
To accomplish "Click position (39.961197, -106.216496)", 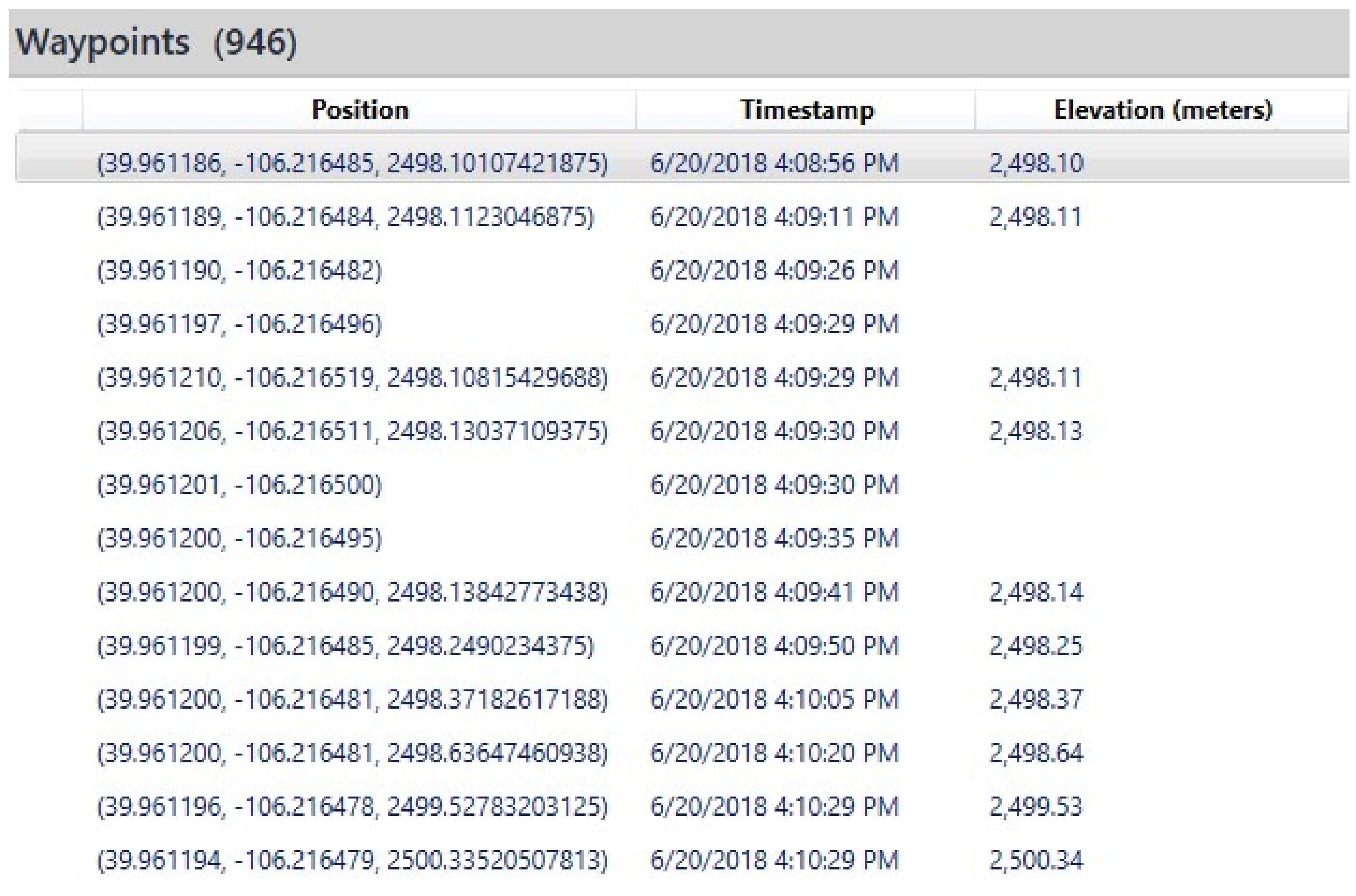I will [x=240, y=324].
